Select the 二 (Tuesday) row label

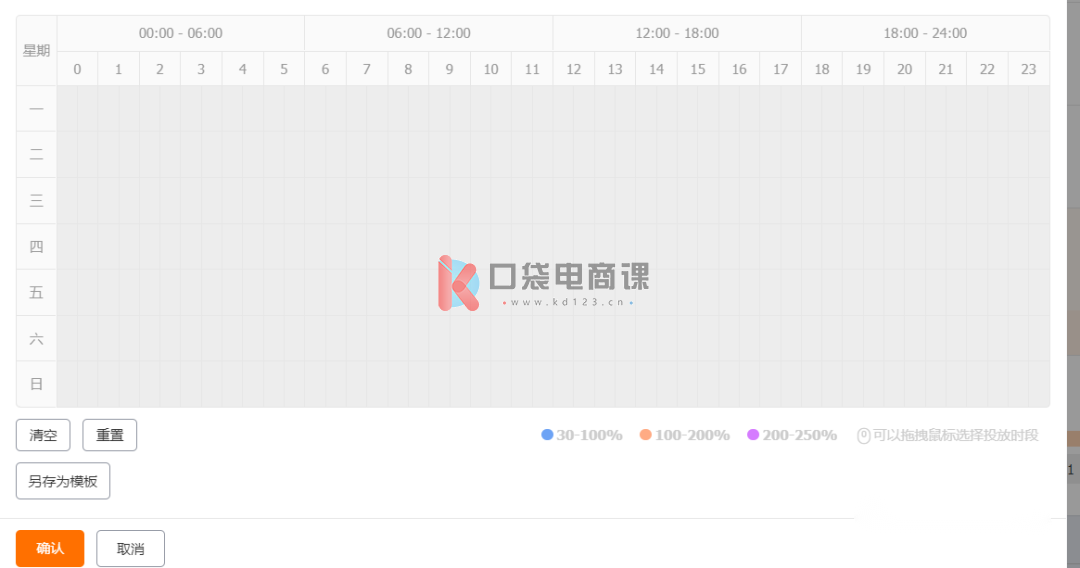point(37,155)
